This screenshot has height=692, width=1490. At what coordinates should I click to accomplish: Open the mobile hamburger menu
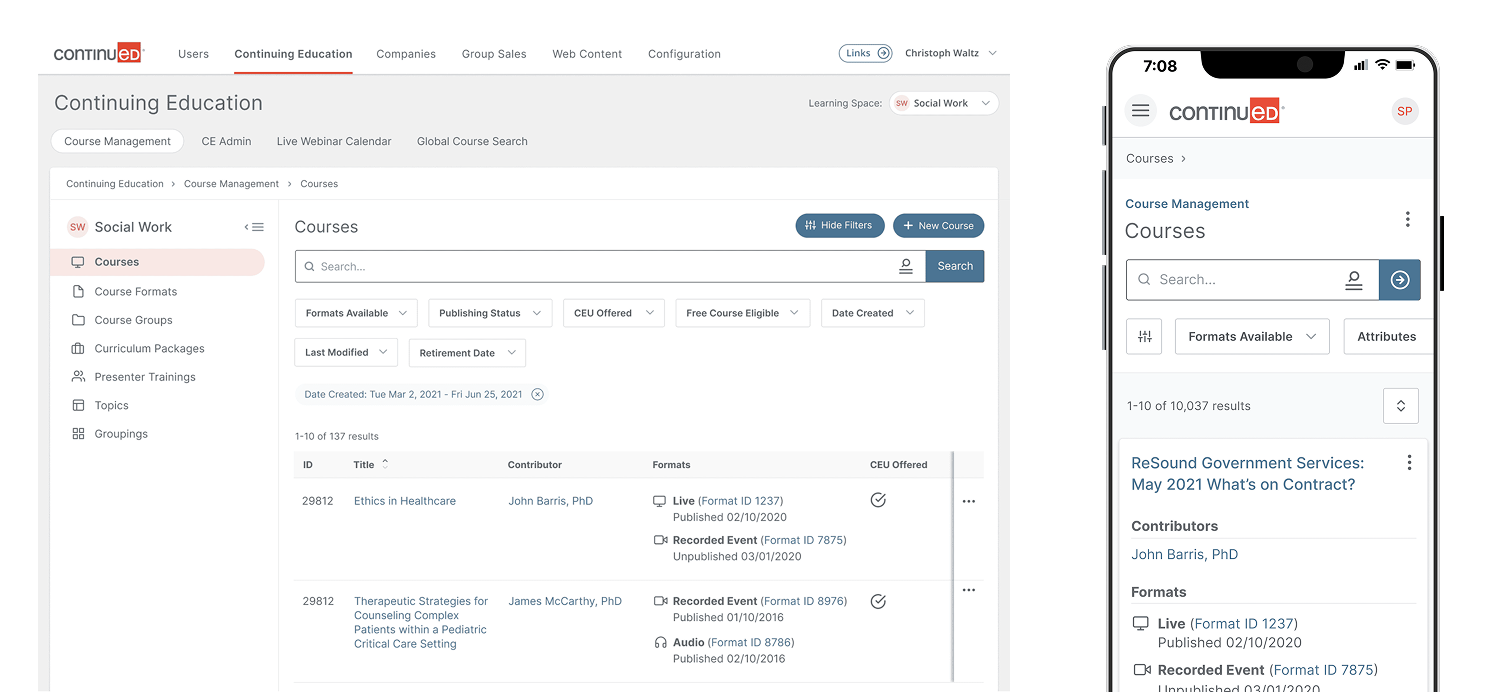tap(1140, 111)
